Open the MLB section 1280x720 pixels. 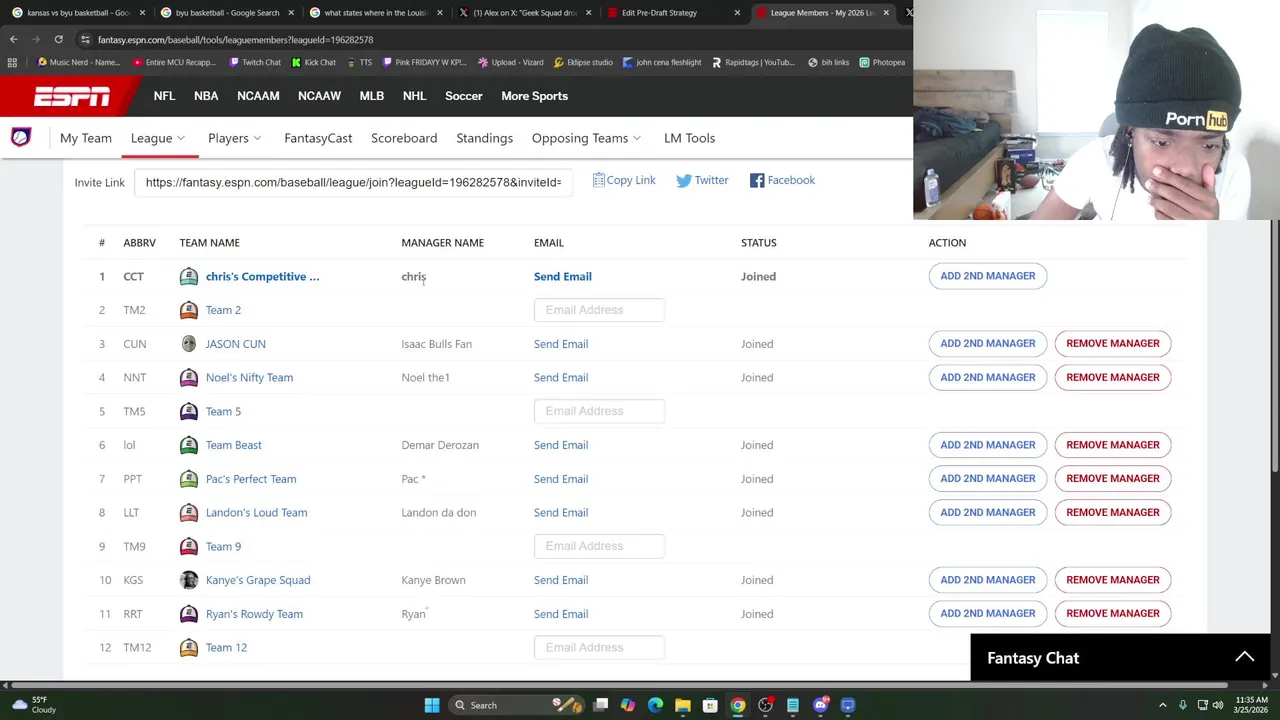point(371,96)
